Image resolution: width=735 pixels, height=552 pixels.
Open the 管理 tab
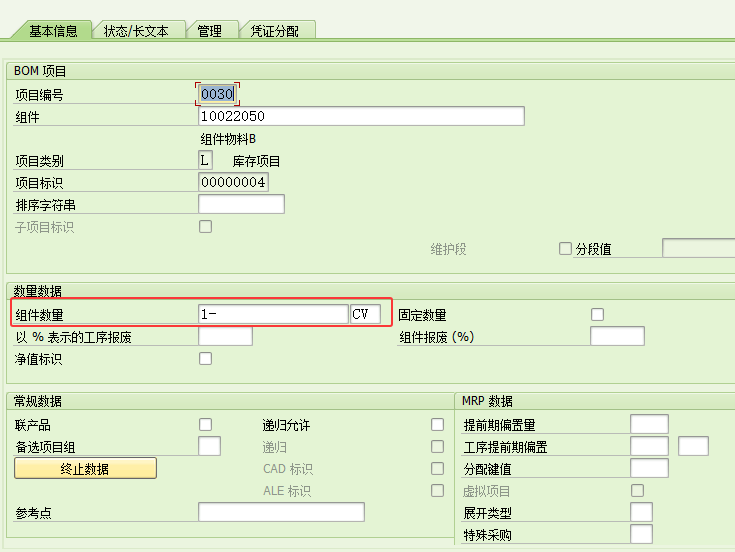(x=210, y=31)
